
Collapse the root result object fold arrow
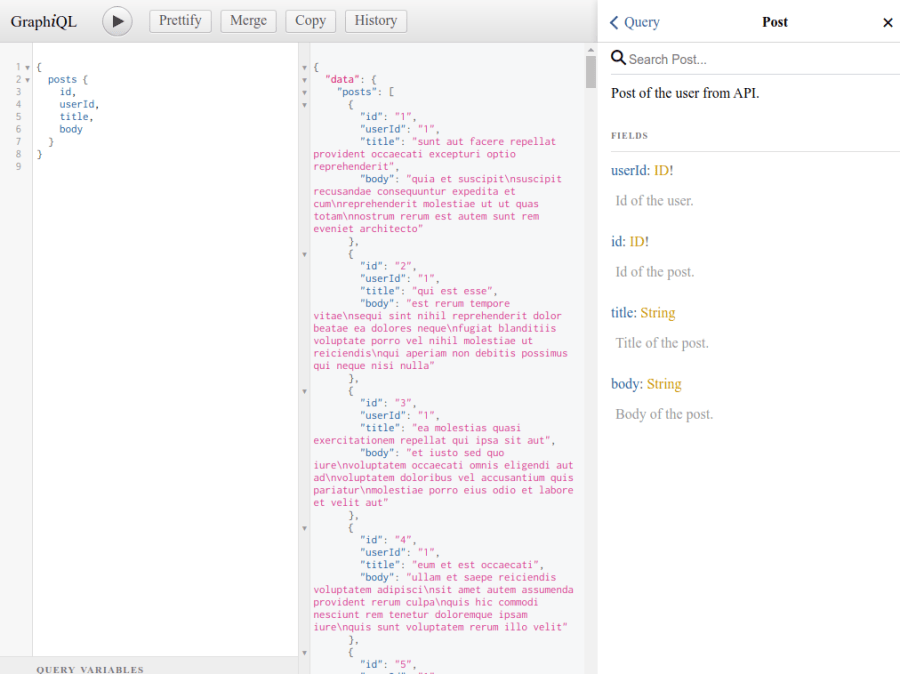click(304, 68)
